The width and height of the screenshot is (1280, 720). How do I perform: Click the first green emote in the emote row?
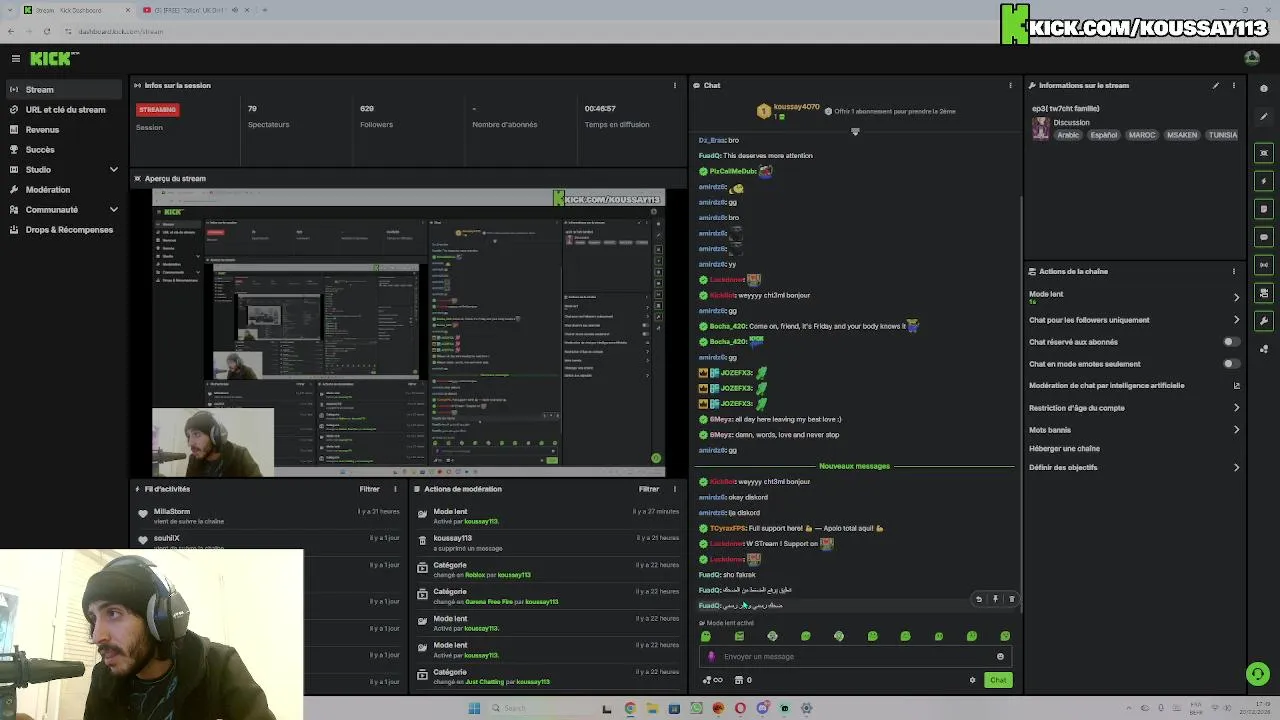click(x=706, y=636)
